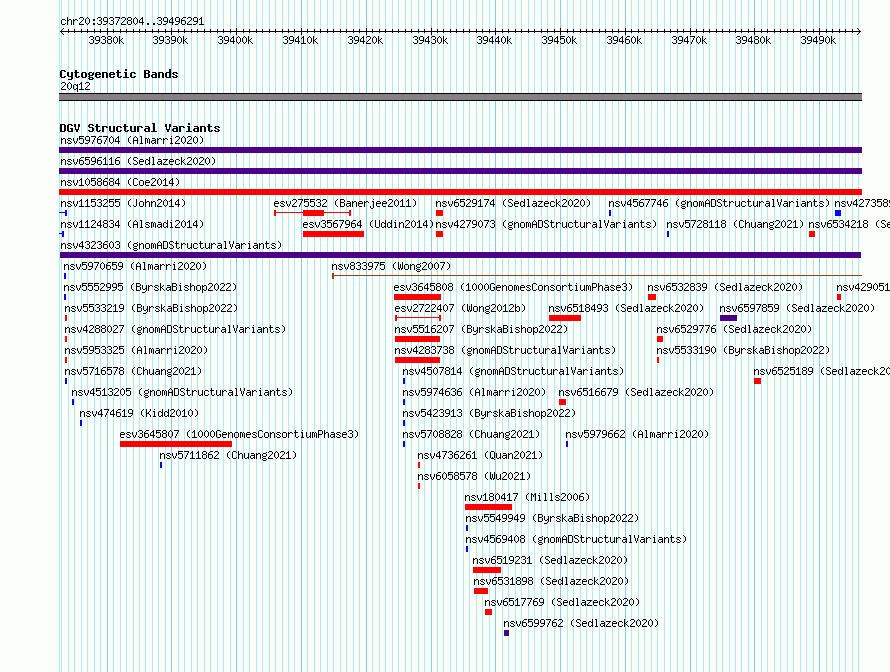Open the nsv1058684 (Coe2014) variant
The image size is (890, 672).
[x=120, y=182]
